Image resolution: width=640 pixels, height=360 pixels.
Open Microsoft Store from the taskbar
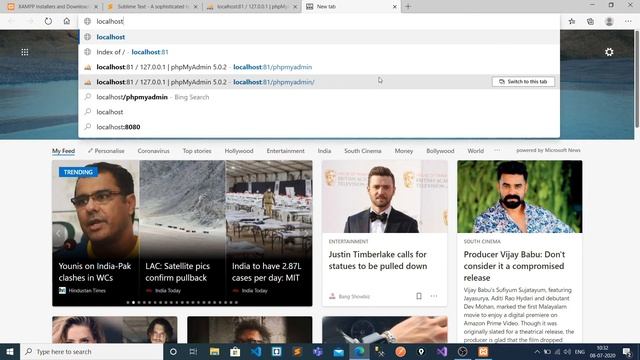pyautogui.click(x=235, y=351)
